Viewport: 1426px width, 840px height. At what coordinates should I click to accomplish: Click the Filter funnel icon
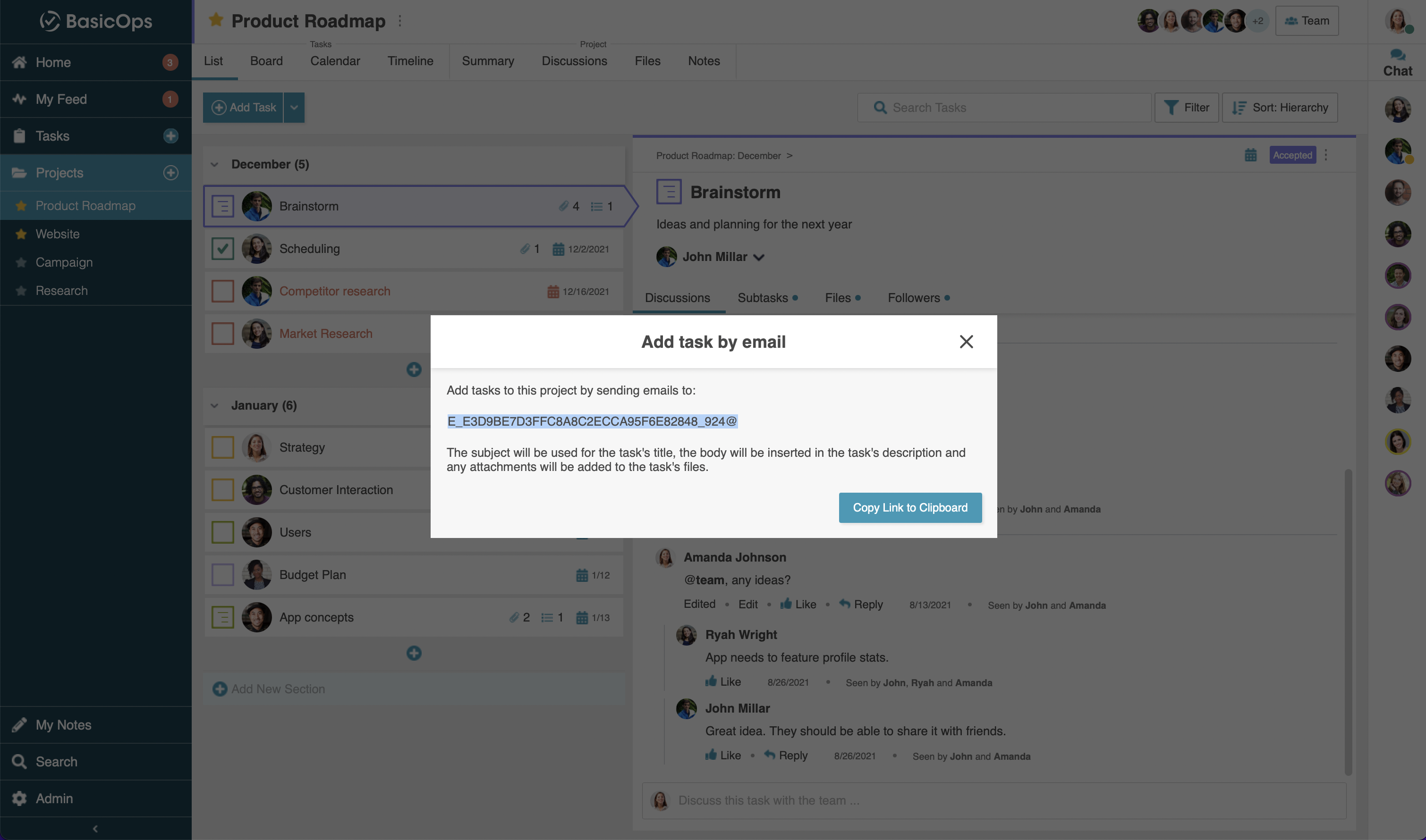pyautogui.click(x=1171, y=108)
